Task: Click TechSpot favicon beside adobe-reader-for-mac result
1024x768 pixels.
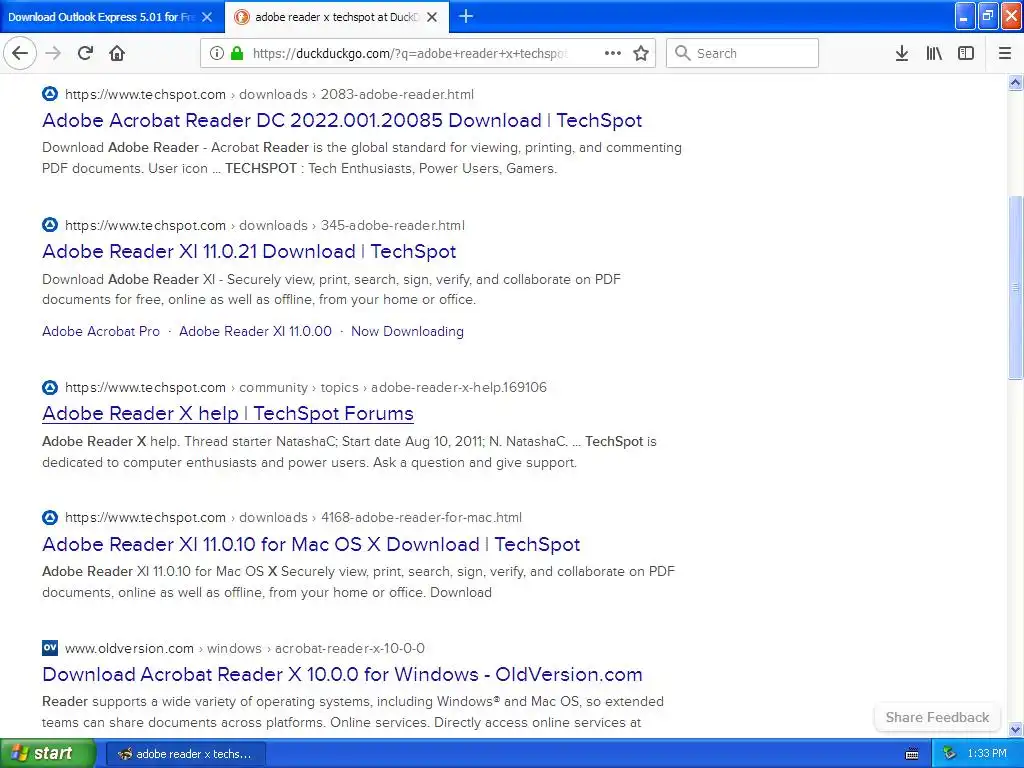Action: (x=50, y=517)
